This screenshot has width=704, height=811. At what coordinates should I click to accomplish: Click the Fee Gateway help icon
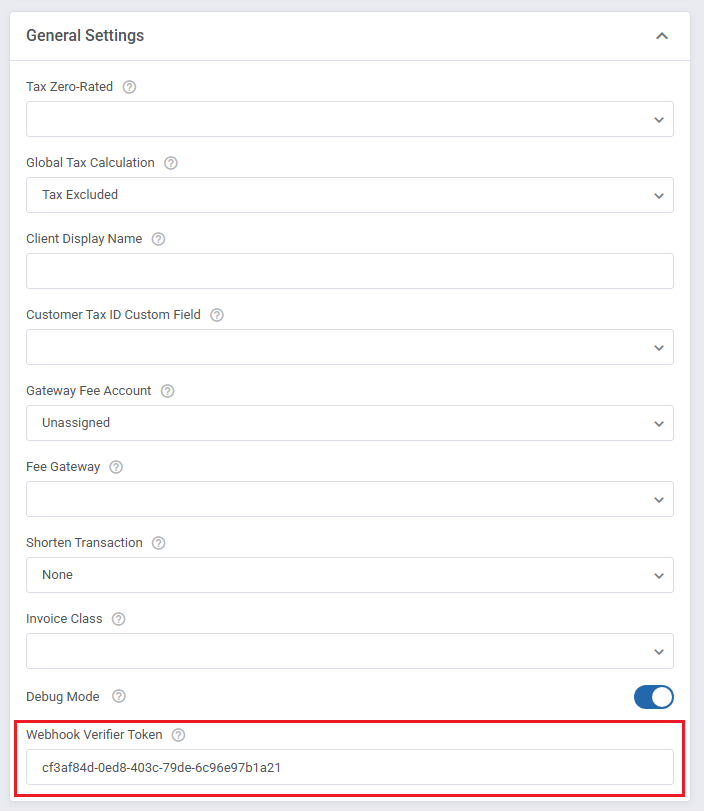pos(116,467)
